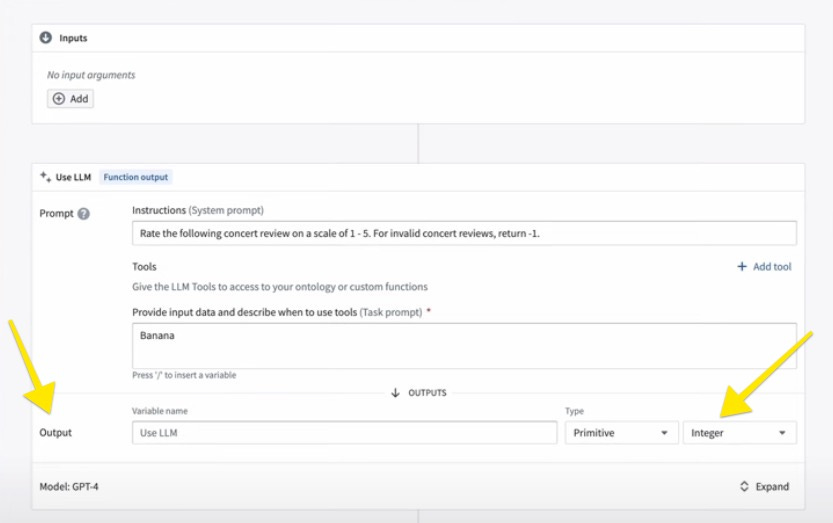Image resolution: width=833 pixels, height=523 pixels.
Task: Click the Add input argument button
Action: [x=70, y=99]
